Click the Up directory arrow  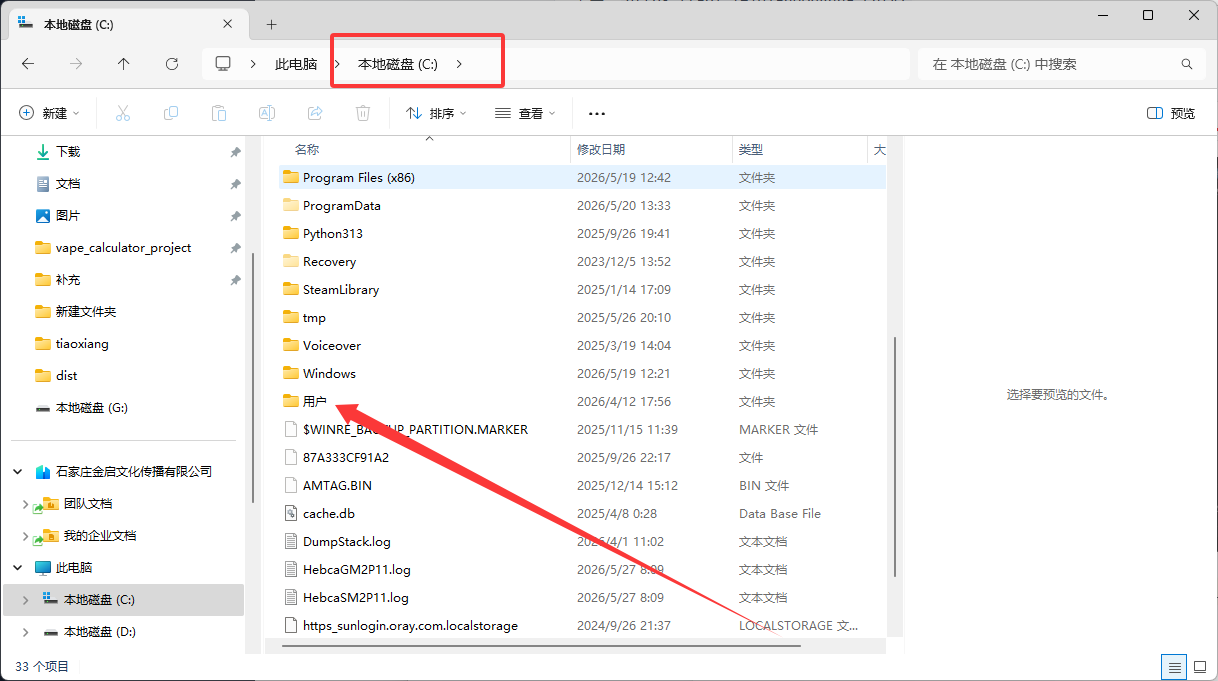pos(124,63)
